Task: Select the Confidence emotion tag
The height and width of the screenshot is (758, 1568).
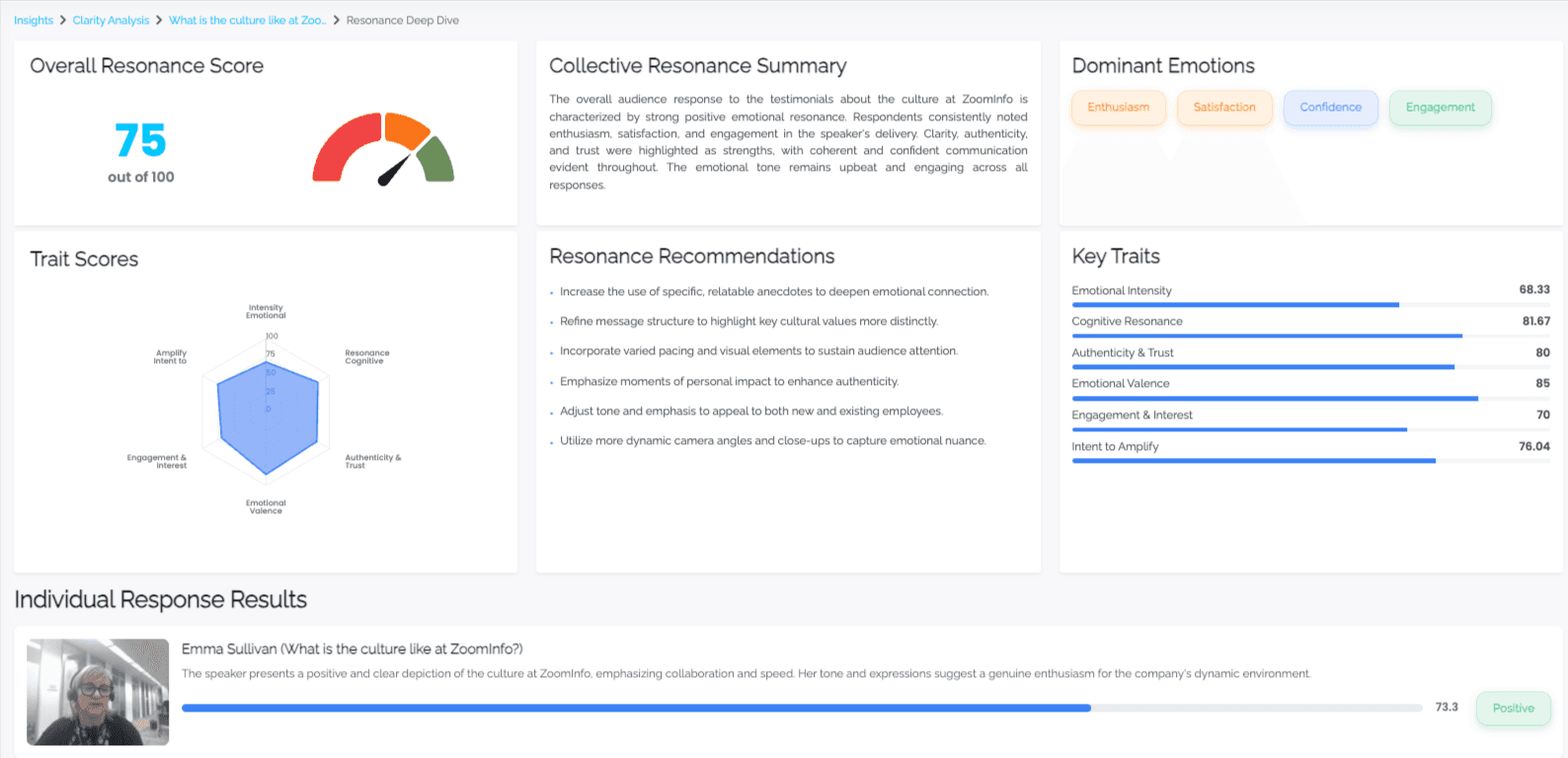Action: (1330, 108)
